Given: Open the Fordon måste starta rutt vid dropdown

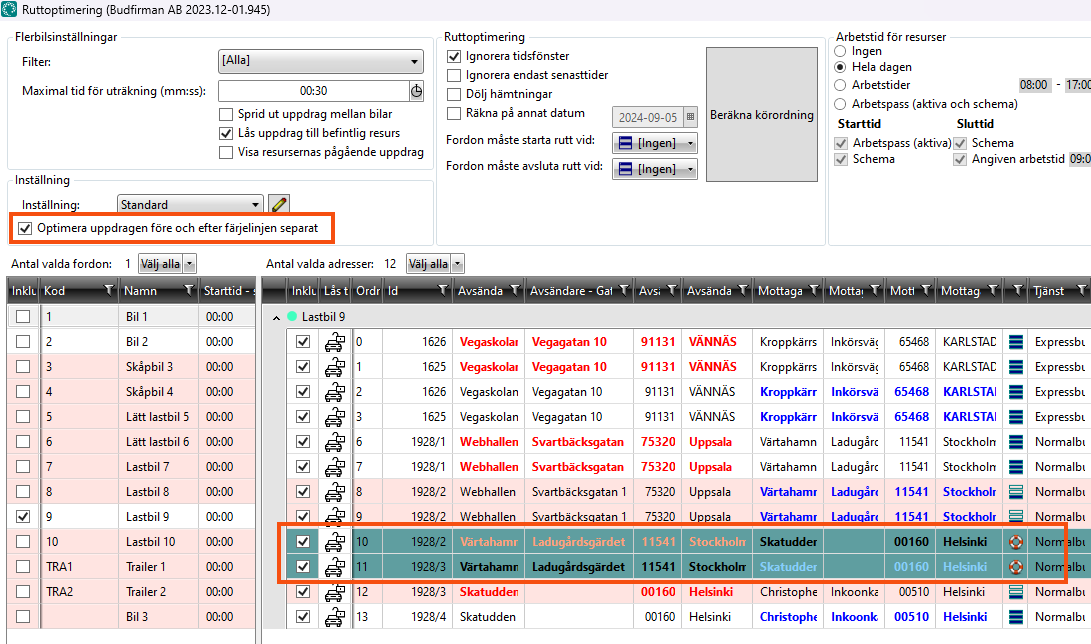Looking at the screenshot, I should click(x=654, y=143).
